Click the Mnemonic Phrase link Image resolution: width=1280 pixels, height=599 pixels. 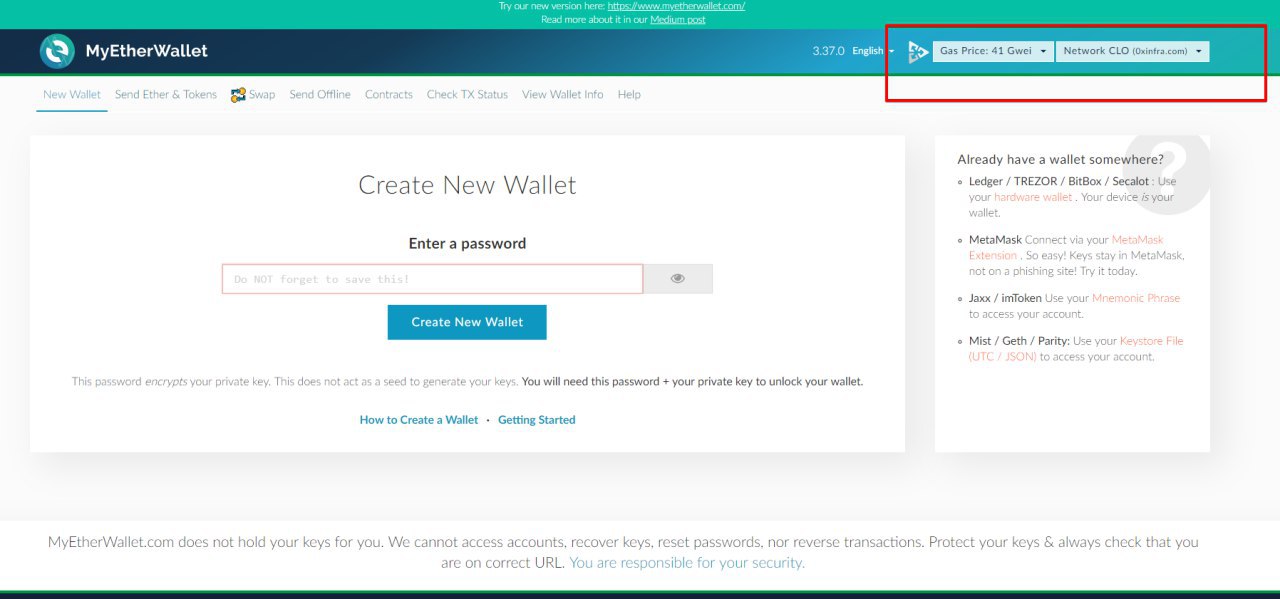(1136, 298)
